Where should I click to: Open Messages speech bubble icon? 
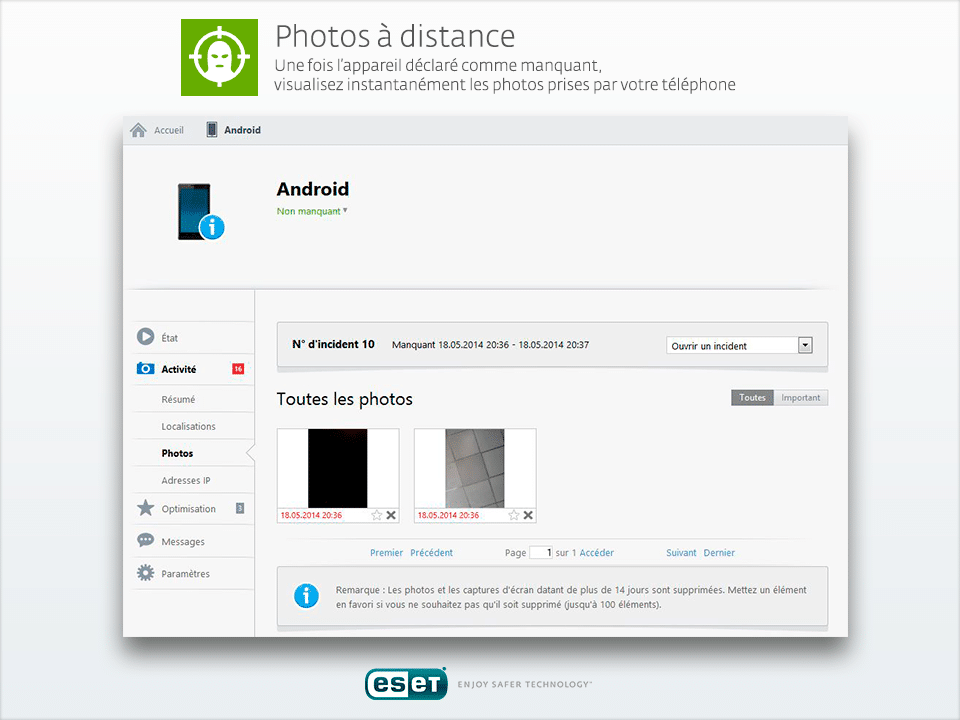(146, 541)
